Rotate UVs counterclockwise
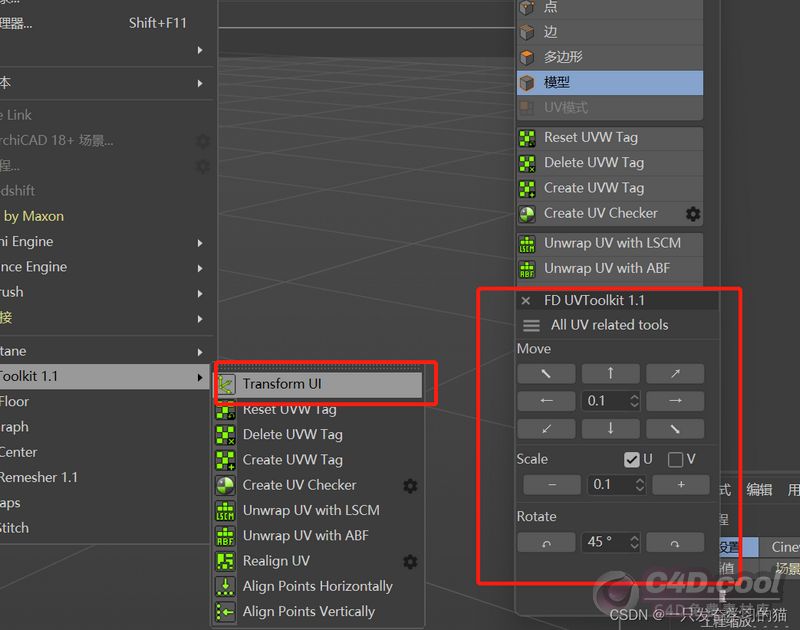This screenshot has height=630, width=800. tap(546, 542)
